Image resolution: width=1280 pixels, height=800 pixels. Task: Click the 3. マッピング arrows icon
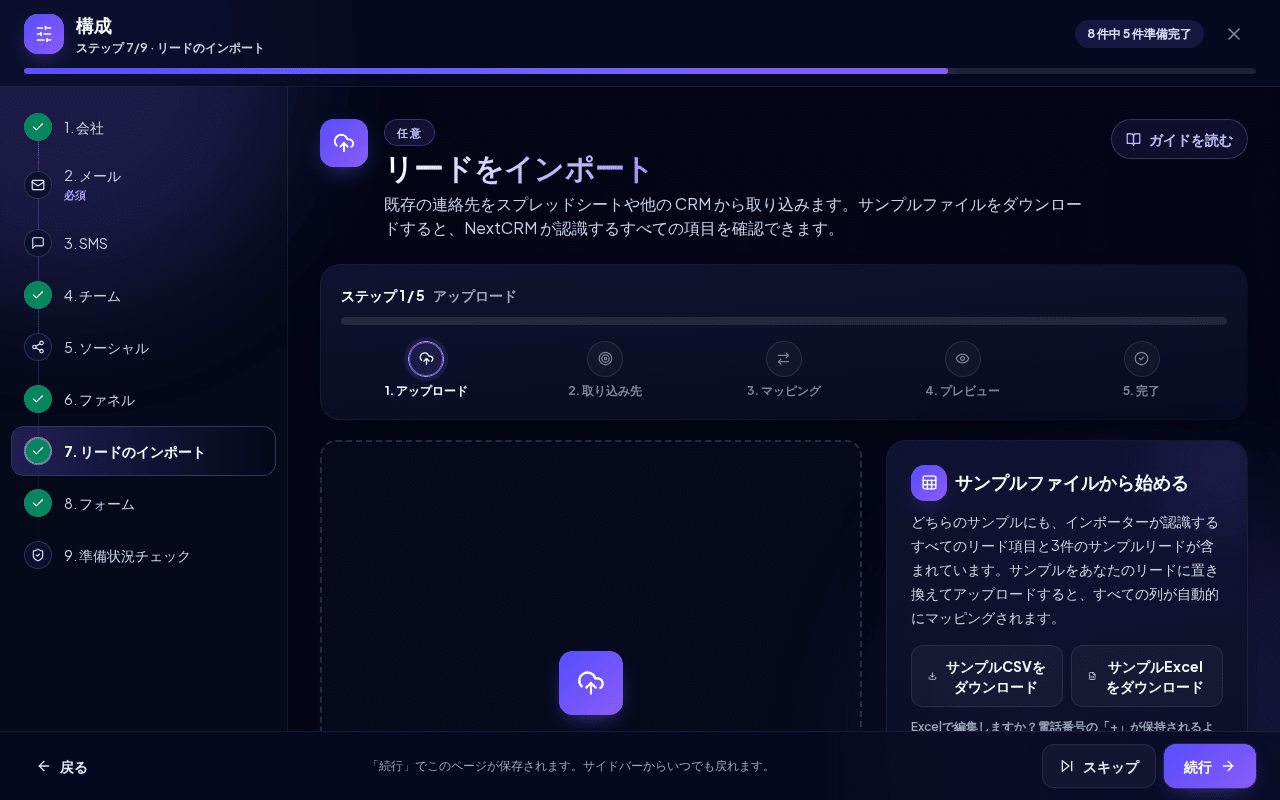784,359
